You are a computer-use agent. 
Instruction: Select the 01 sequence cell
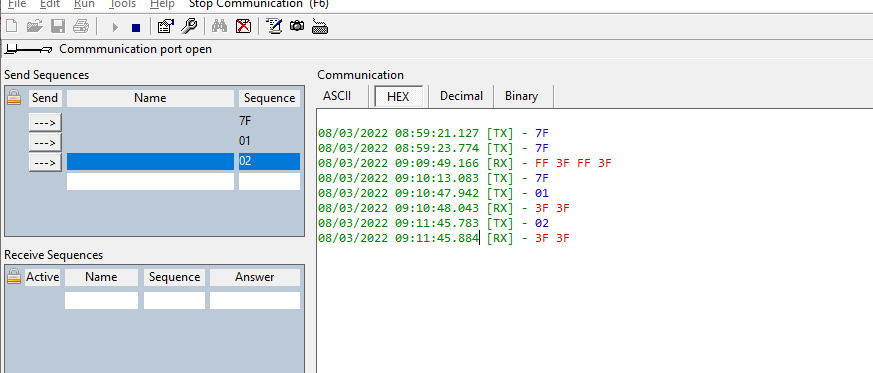(x=269, y=141)
